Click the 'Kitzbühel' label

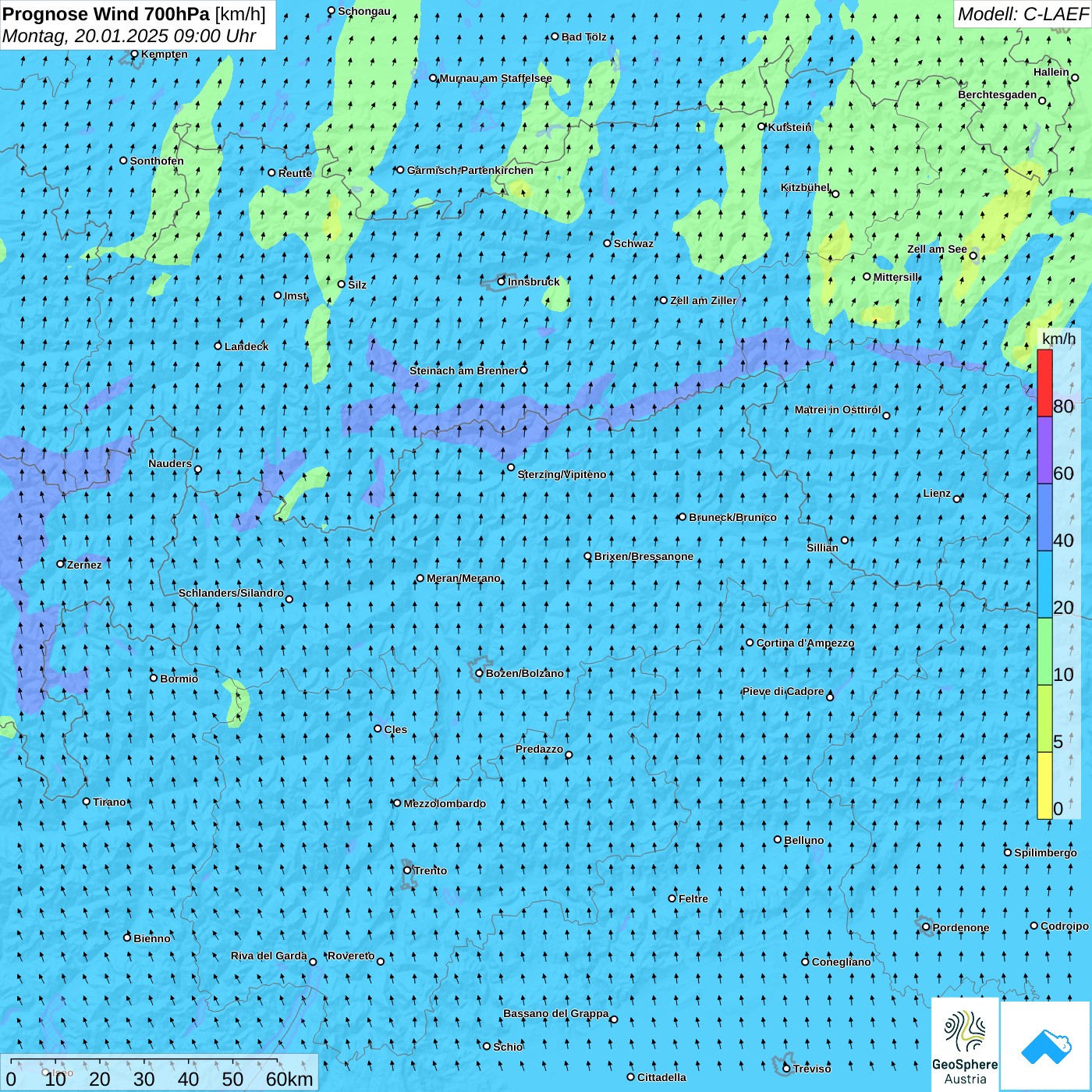[805, 187]
